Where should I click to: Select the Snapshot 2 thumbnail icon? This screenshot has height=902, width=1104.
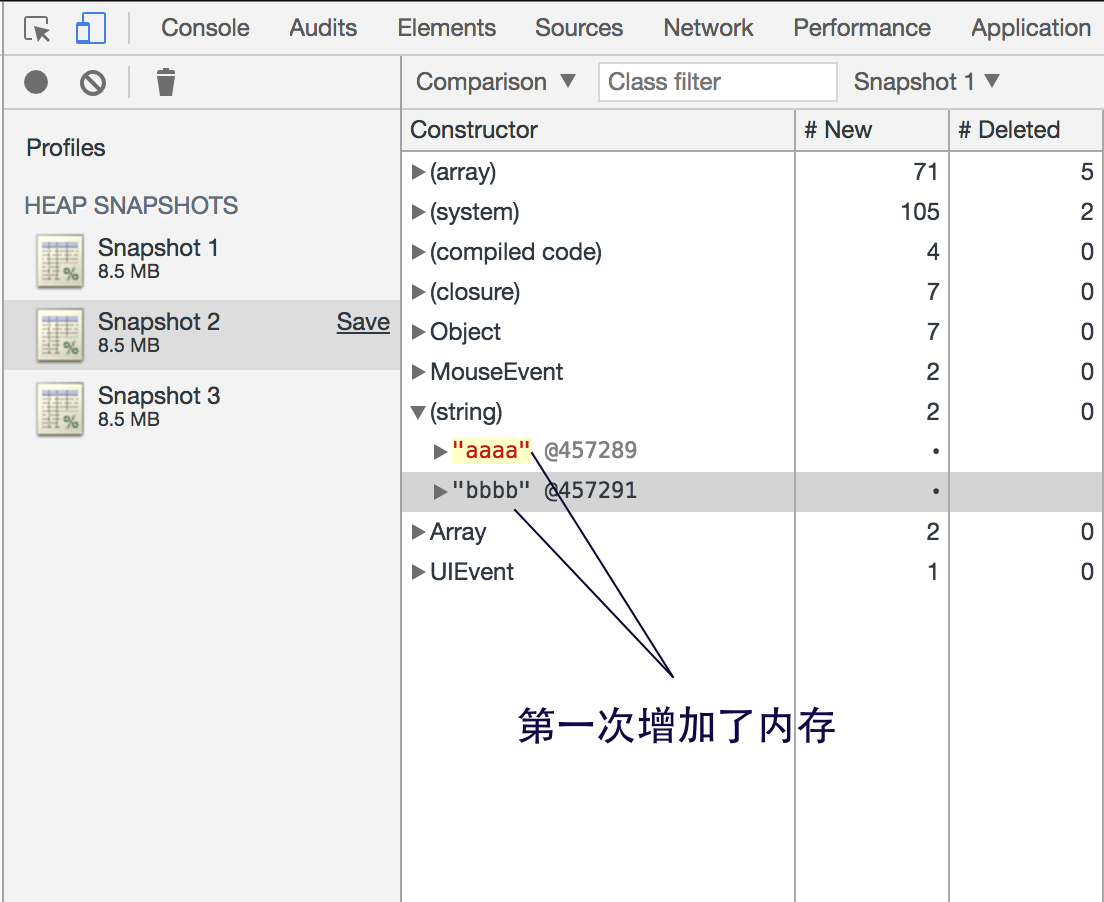[60, 334]
